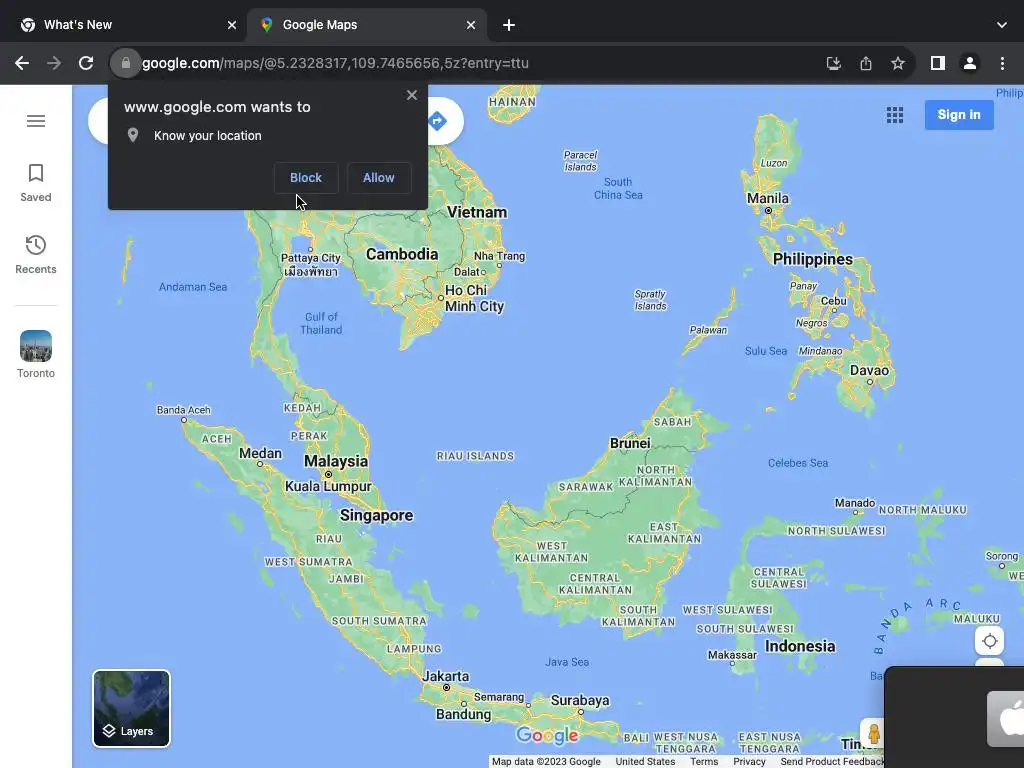Reload the Google Maps page
This screenshot has width=1024, height=768.
[x=86, y=63]
